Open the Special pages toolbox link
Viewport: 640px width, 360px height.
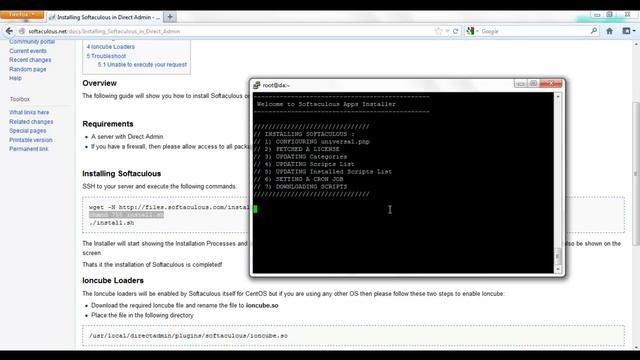(27, 131)
